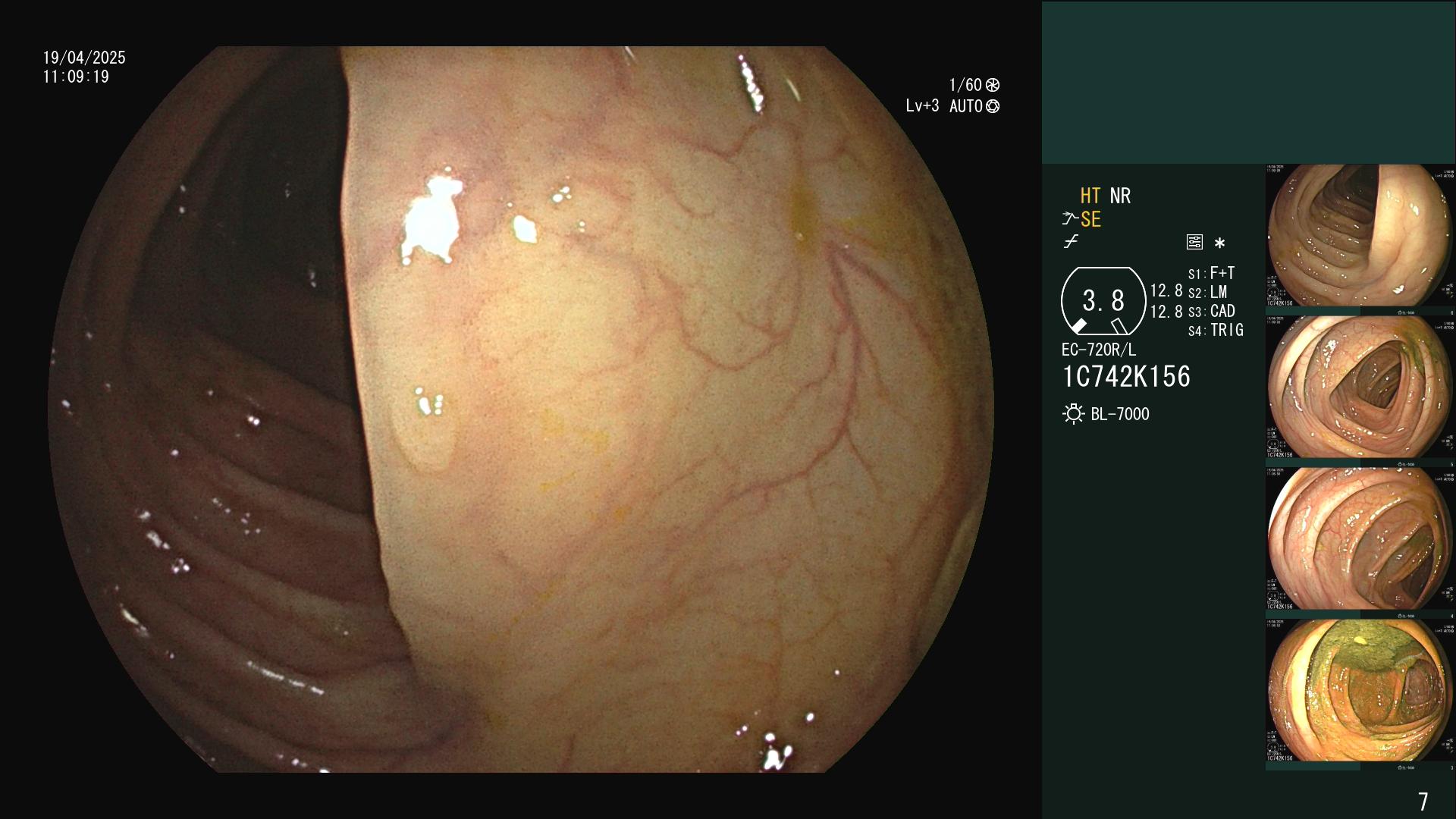1456x819 pixels.
Task: Click the serial number 1C742K156
Action: 1126,377
